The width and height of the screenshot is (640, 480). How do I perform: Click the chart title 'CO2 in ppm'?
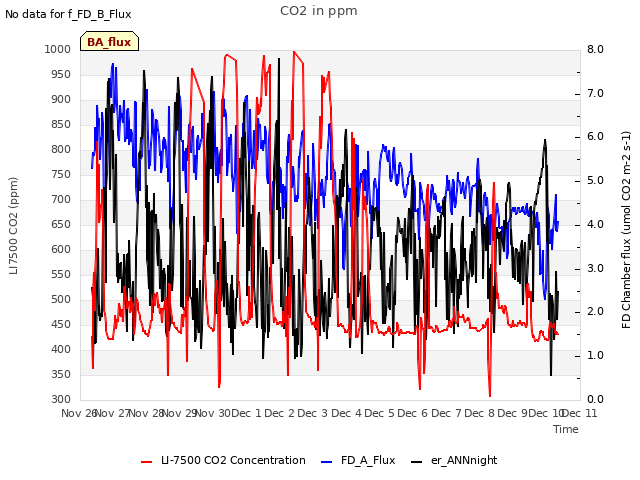pyautogui.click(x=319, y=11)
